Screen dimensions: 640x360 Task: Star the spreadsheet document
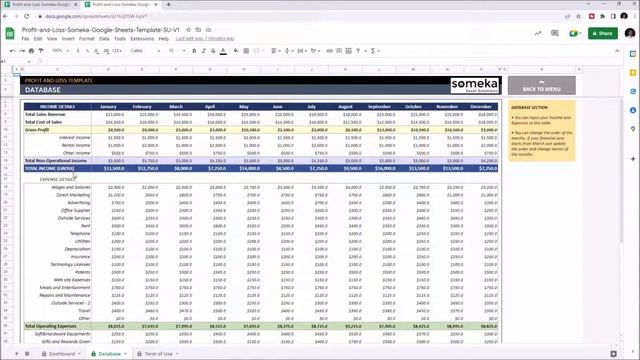coord(188,30)
